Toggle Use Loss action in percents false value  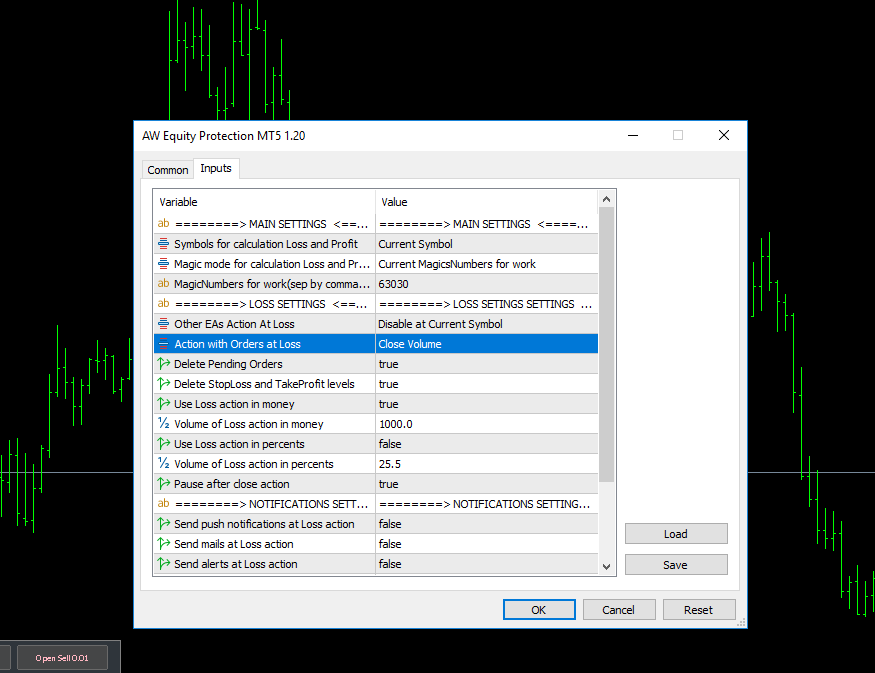(487, 444)
